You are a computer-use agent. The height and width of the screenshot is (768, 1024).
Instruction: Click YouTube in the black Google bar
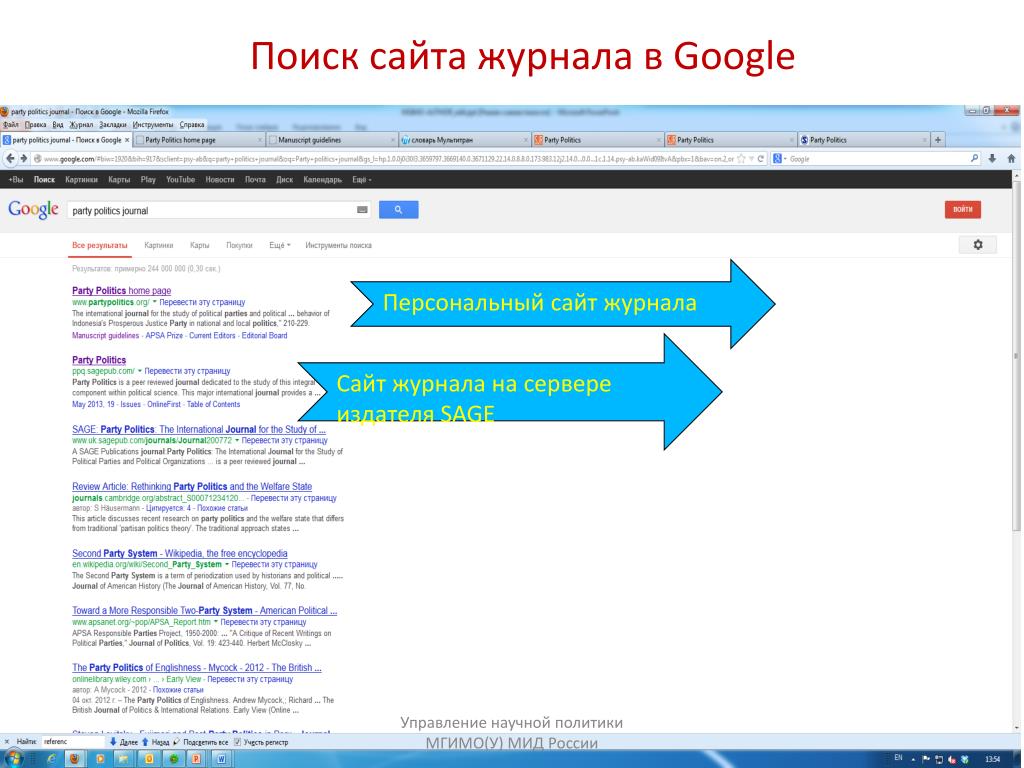(180, 180)
